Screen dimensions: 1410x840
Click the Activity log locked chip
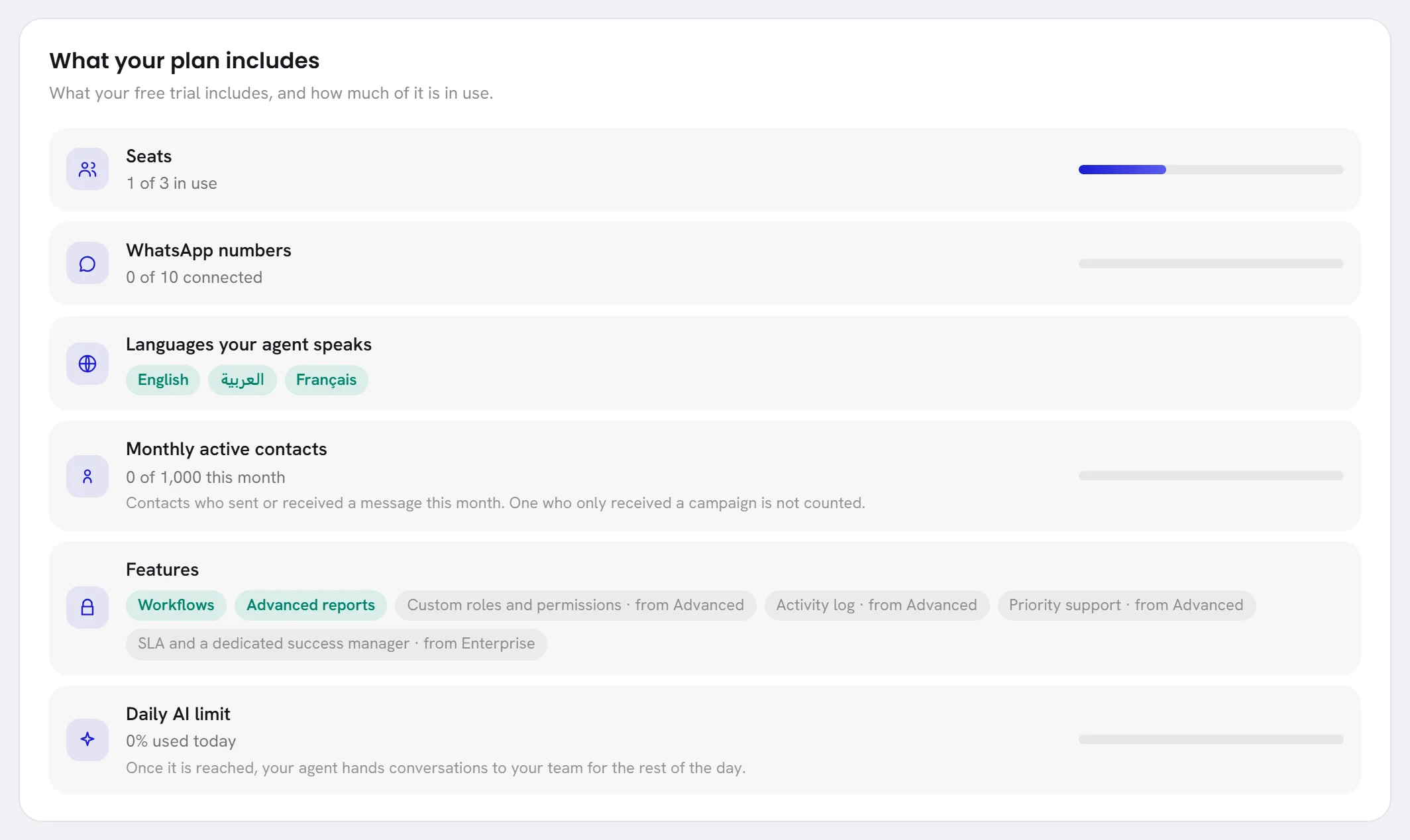coord(877,605)
